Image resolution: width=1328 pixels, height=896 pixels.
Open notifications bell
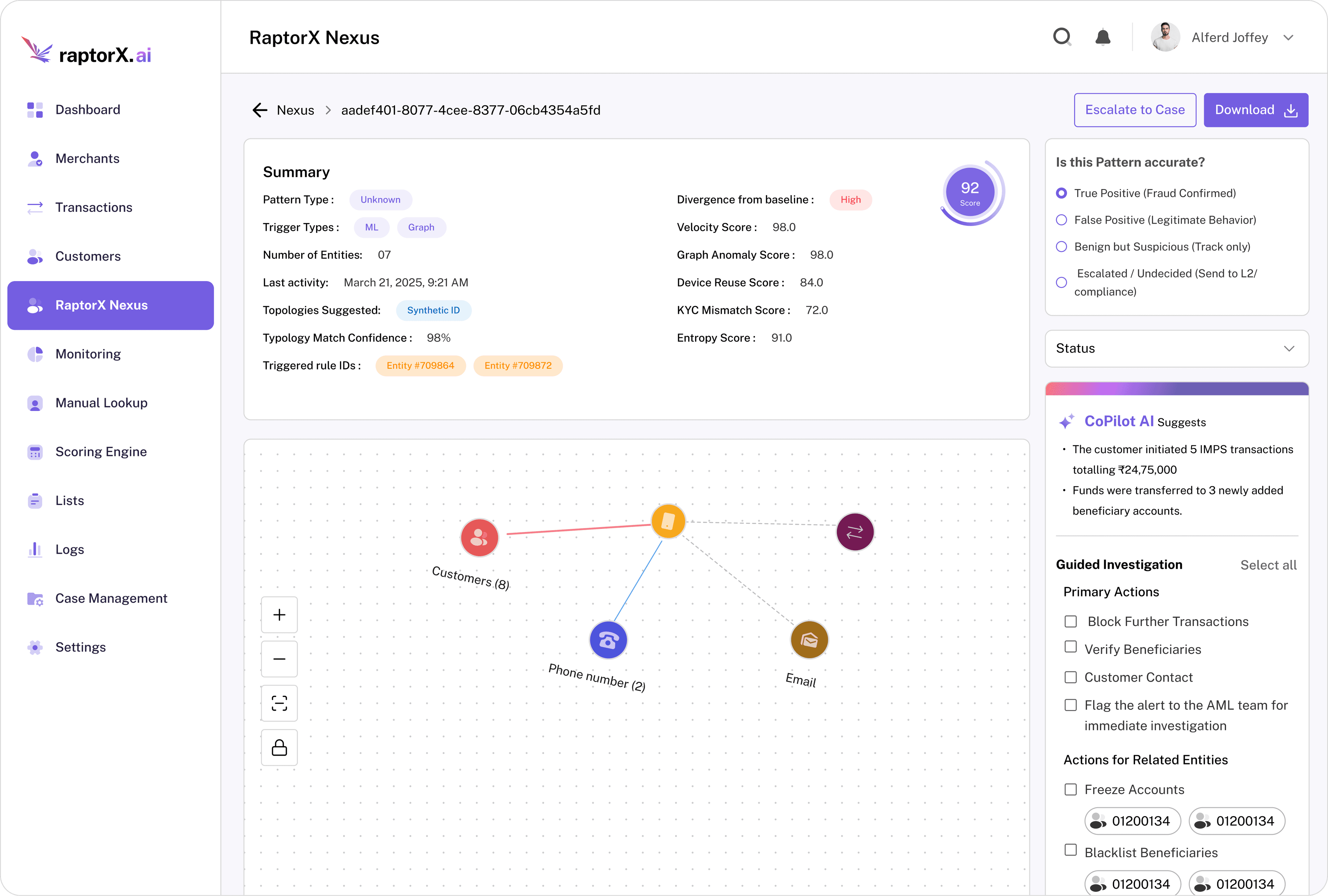[1103, 37]
